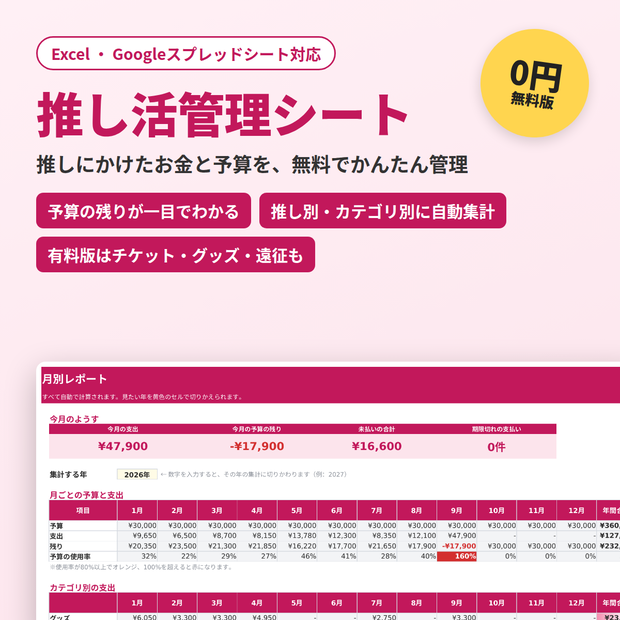Click the Excel・Googleスプレッドシート対応 pill label

point(186,54)
